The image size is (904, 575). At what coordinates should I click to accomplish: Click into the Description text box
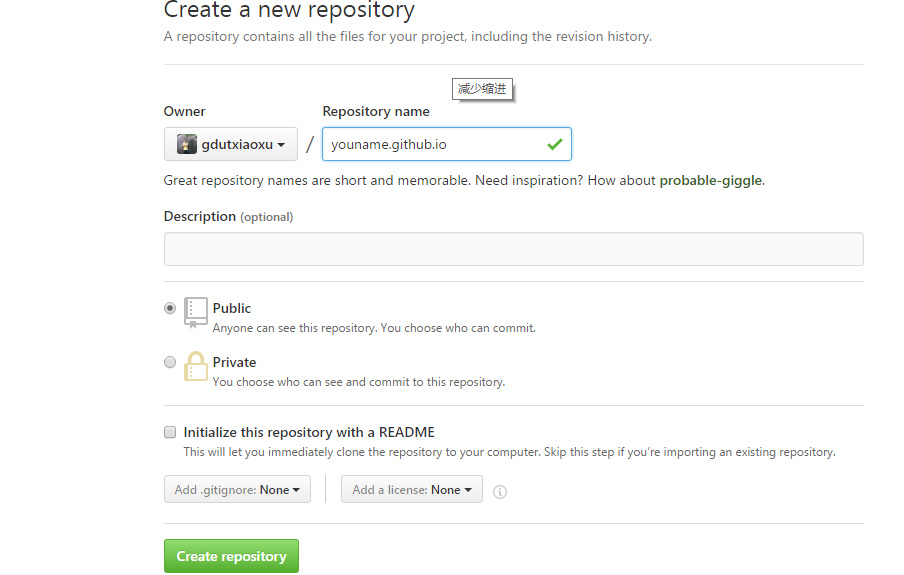pyautogui.click(x=514, y=249)
